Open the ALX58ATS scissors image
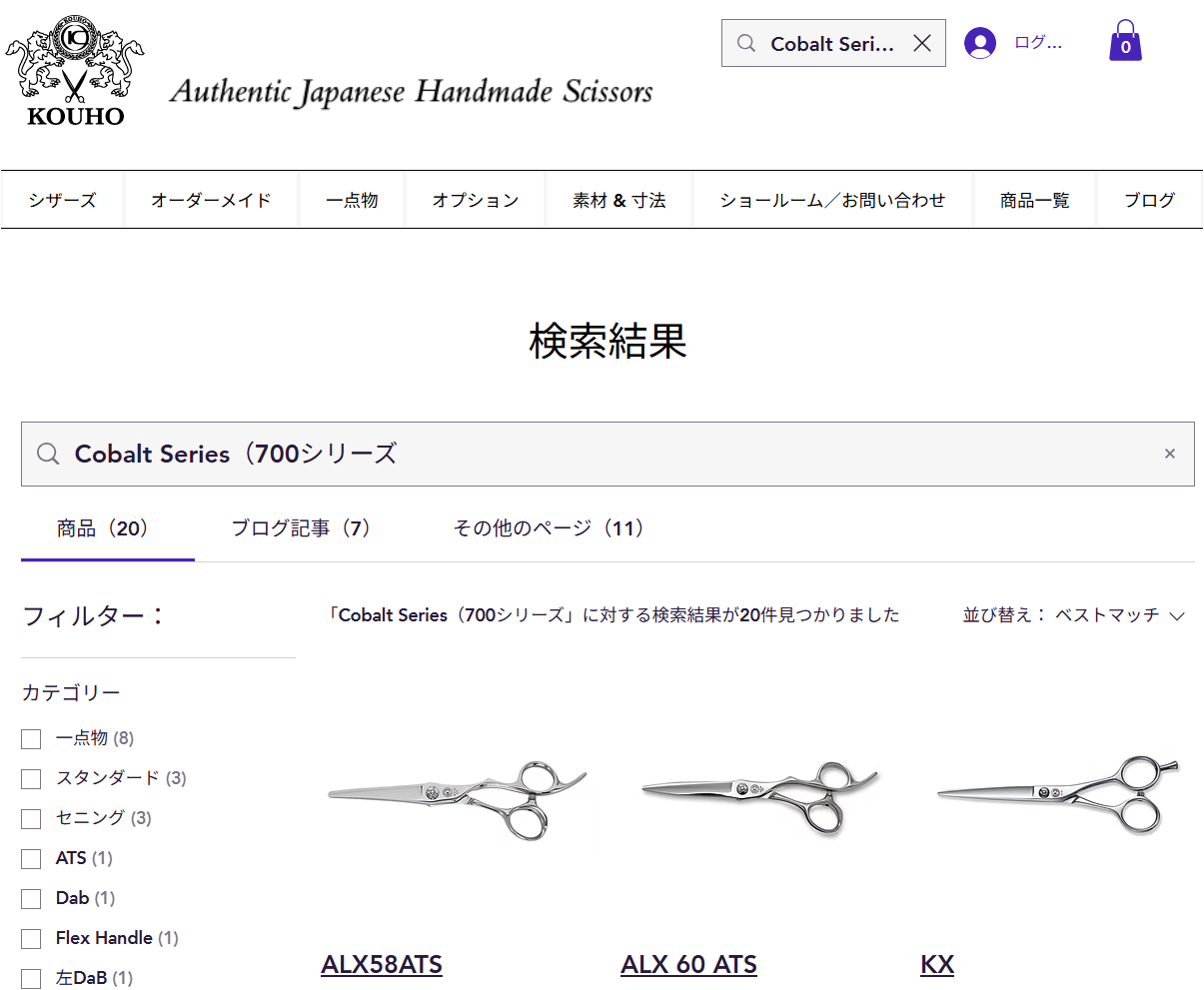The width and height of the screenshot is (1204, 990). 458,799
